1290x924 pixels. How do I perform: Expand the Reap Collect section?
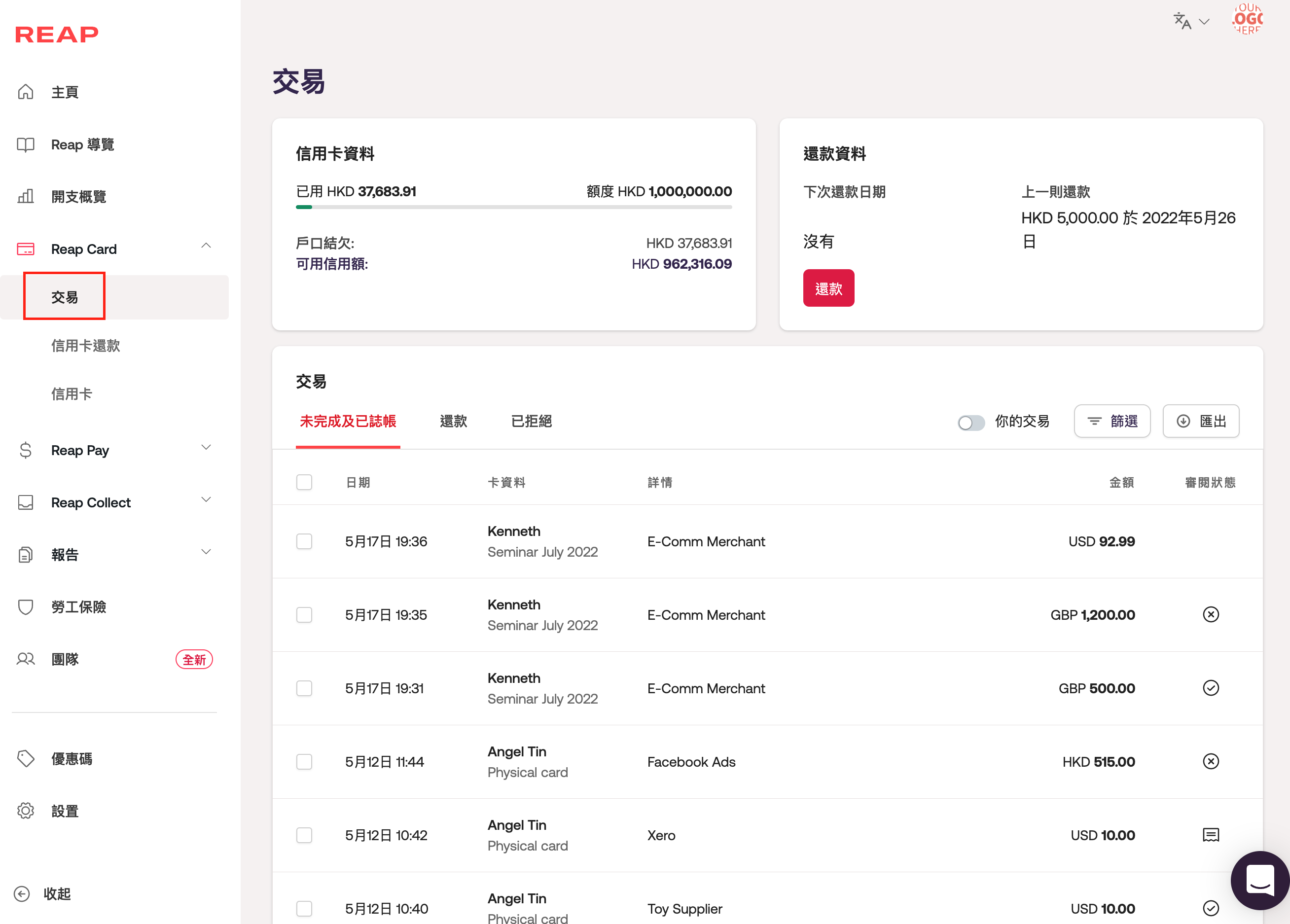tap(206, 501)
